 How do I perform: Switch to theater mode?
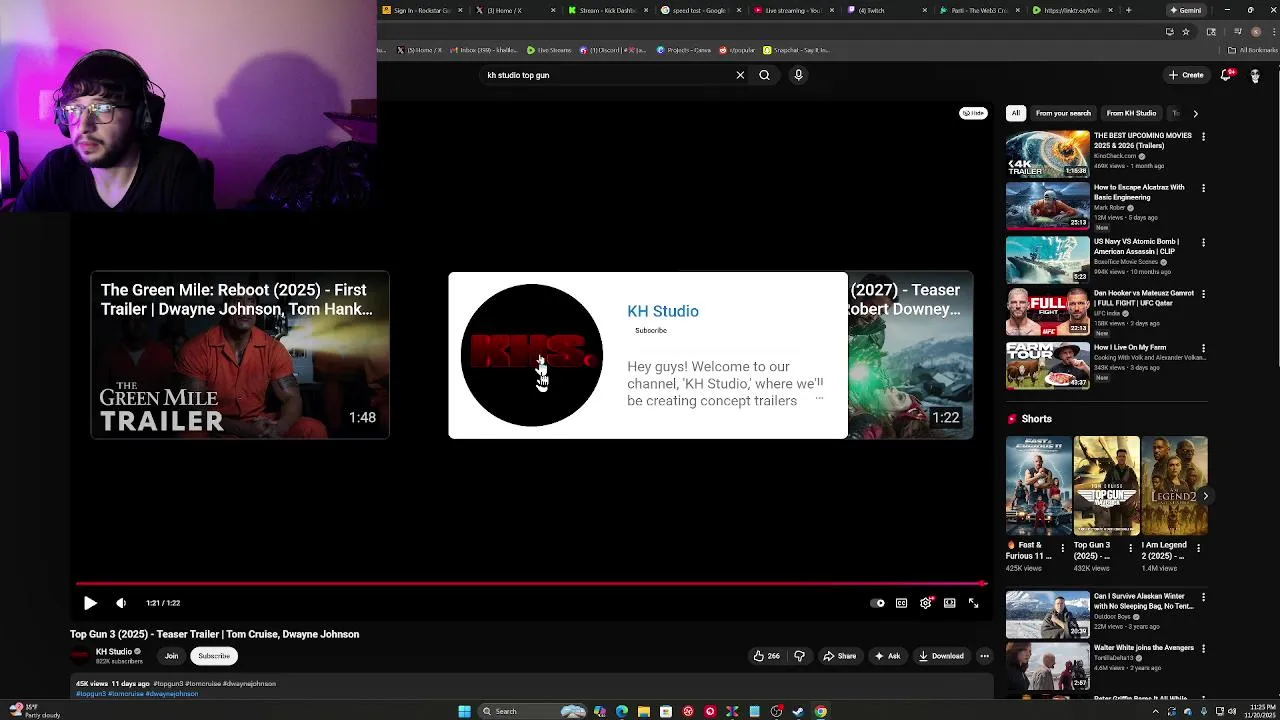point(949,603)
